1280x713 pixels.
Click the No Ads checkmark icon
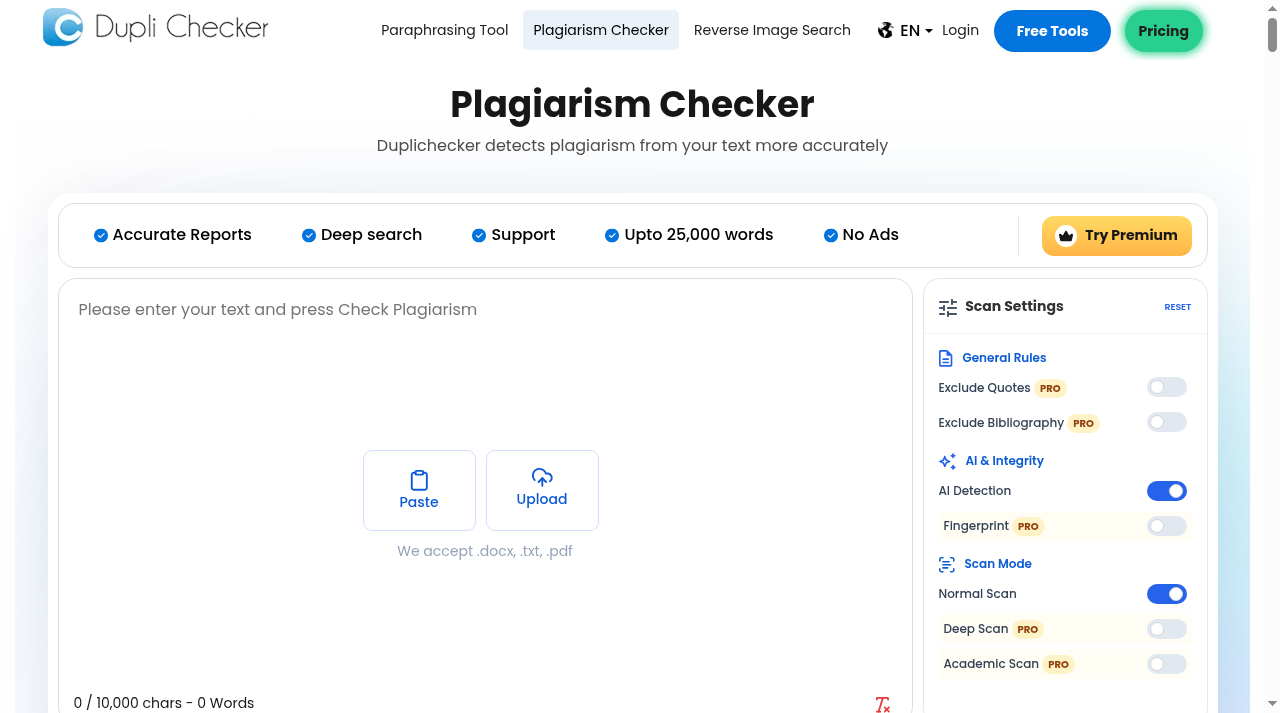(x=830, y=236)
